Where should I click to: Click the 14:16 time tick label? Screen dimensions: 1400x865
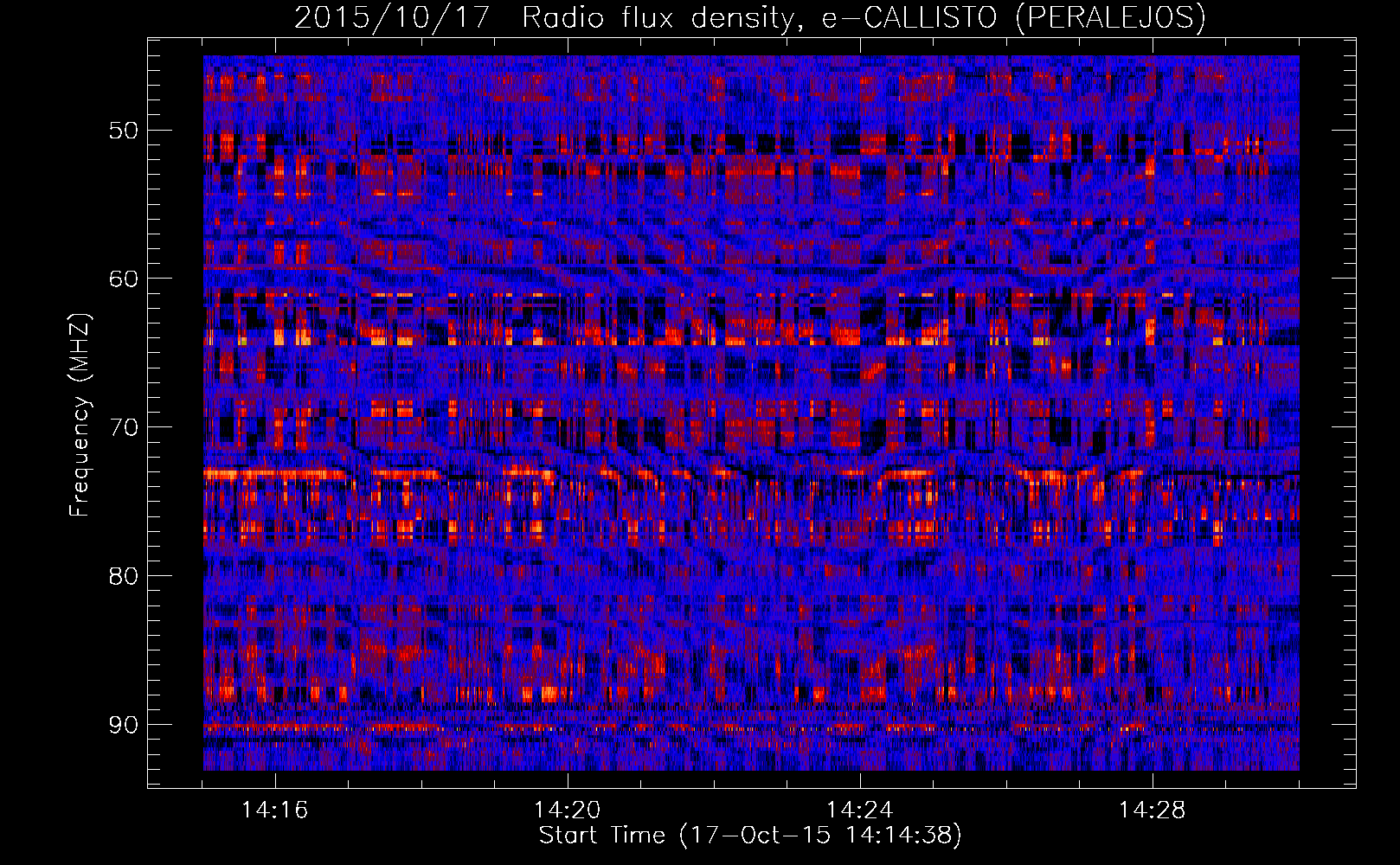(275, 811)
